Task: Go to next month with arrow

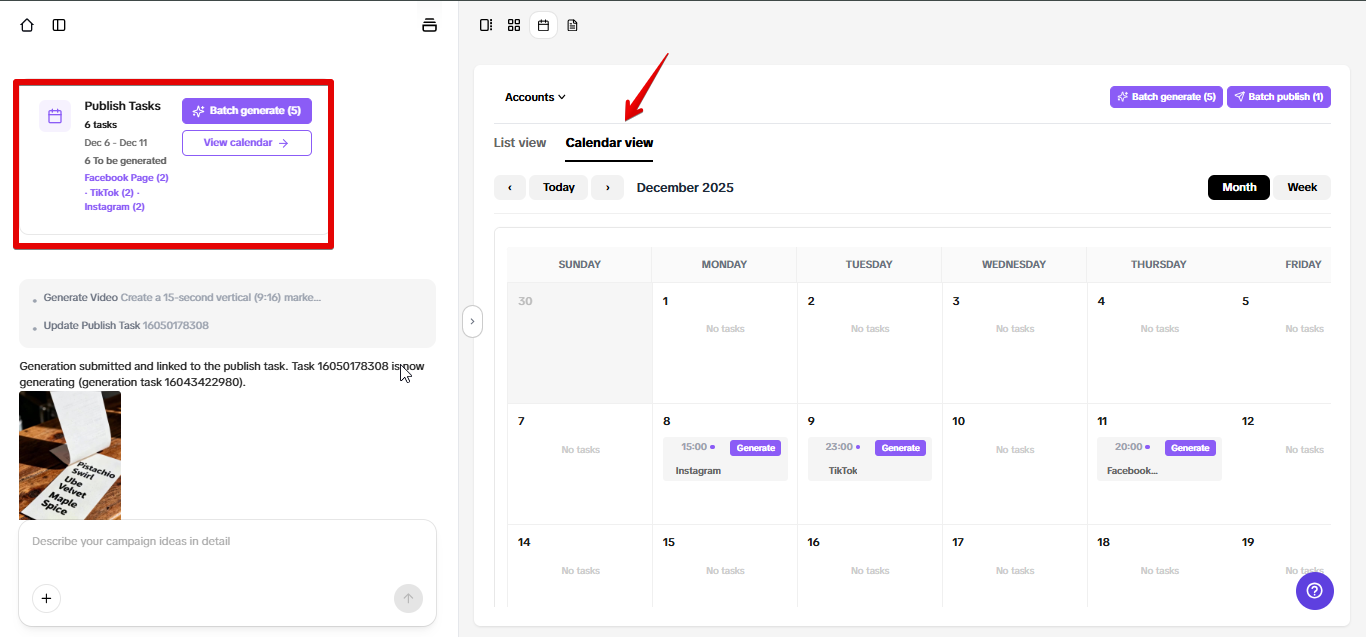Action: [607, 187]
